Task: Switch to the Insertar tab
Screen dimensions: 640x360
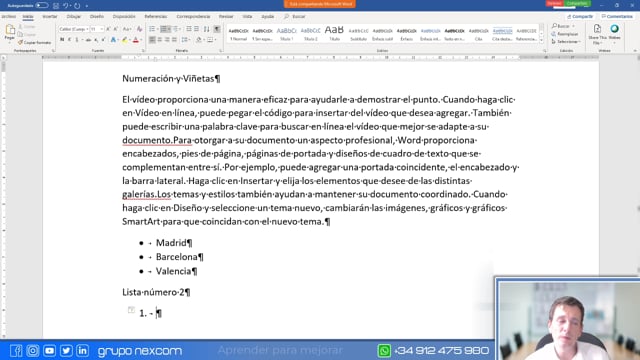Action: 50,16
